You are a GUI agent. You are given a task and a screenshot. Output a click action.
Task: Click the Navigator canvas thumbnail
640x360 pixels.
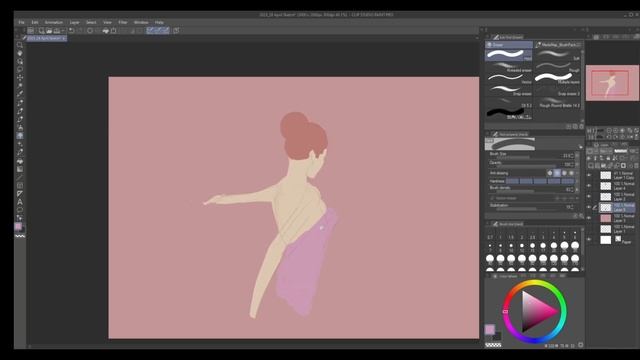point(612,83)
